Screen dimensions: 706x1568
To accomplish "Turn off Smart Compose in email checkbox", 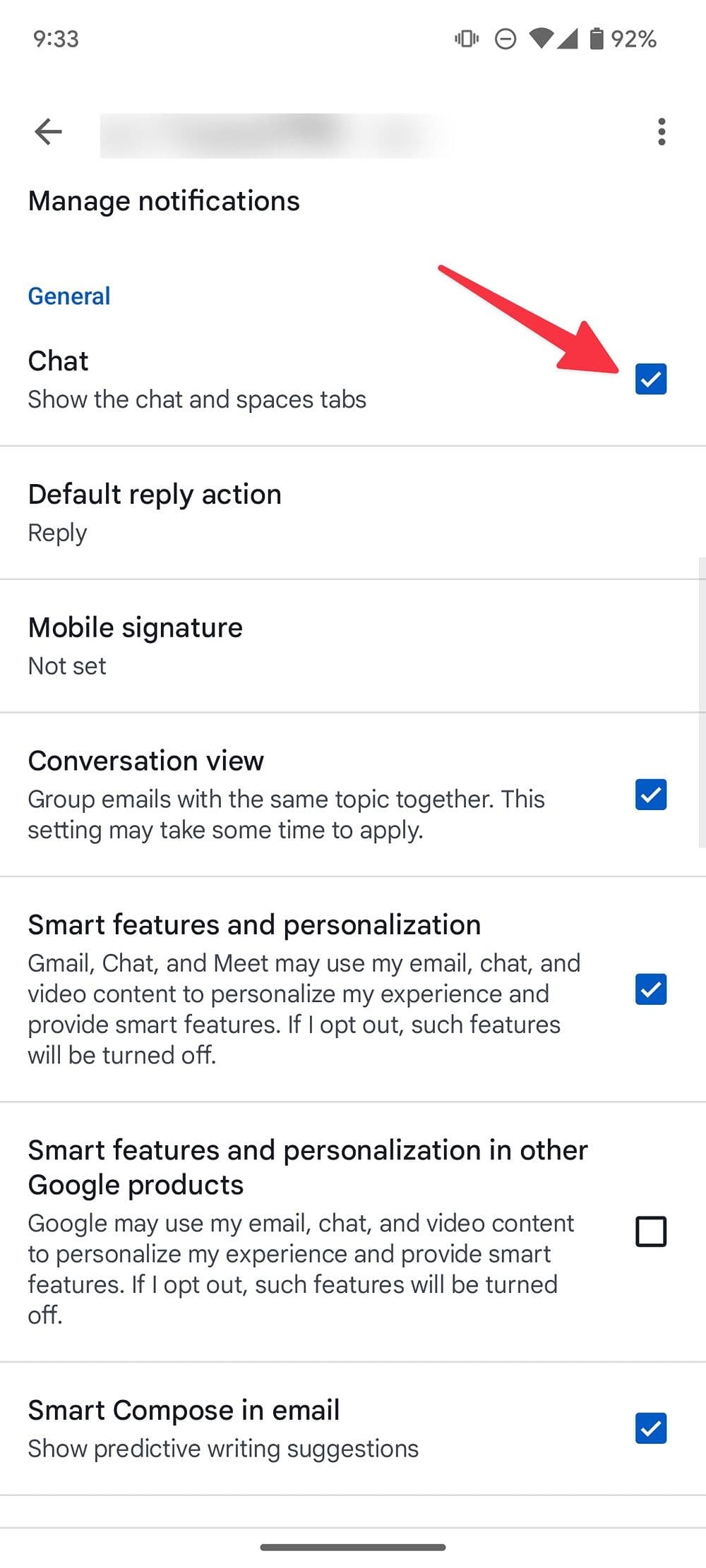I will pyautogui.click(x=650, y=1428).
